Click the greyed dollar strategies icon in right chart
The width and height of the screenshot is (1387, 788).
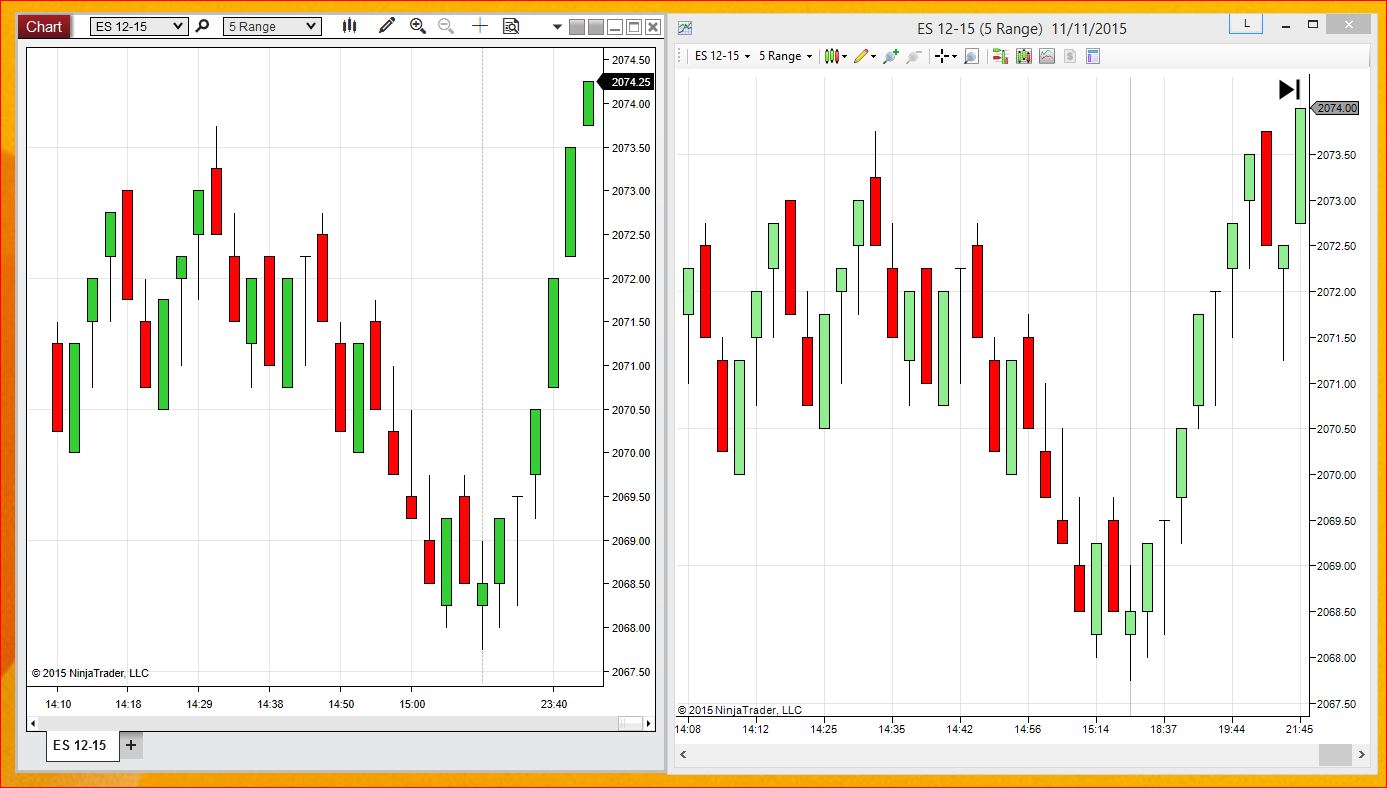point(1070,57)
